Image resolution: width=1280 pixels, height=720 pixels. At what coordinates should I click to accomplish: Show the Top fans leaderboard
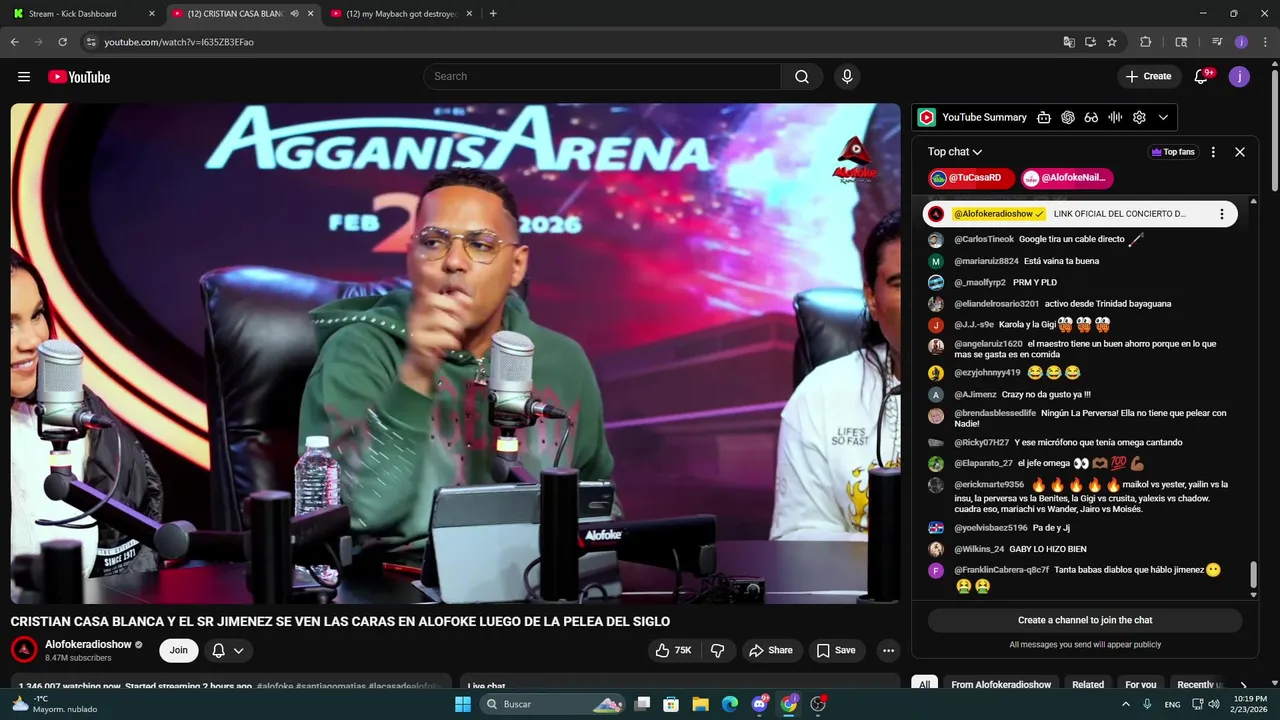tap(1173, 152)
